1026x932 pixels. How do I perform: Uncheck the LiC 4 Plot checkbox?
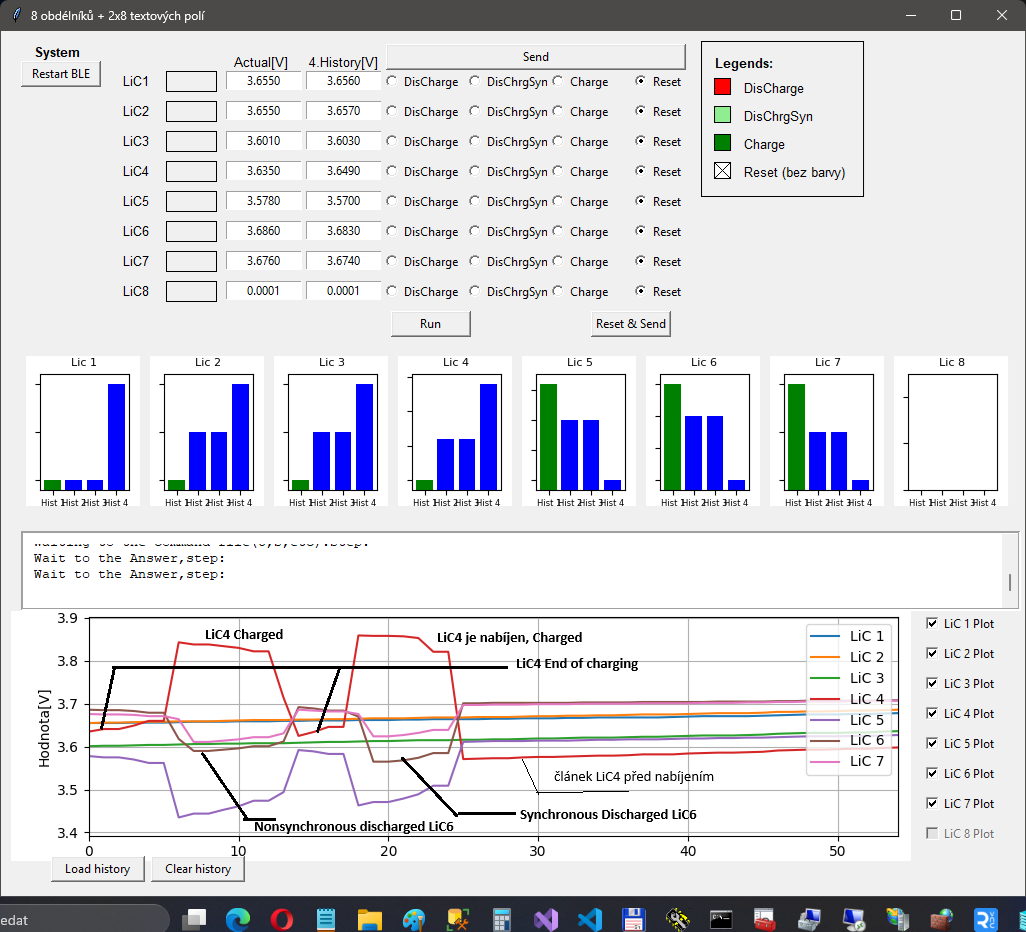point(933,714)
